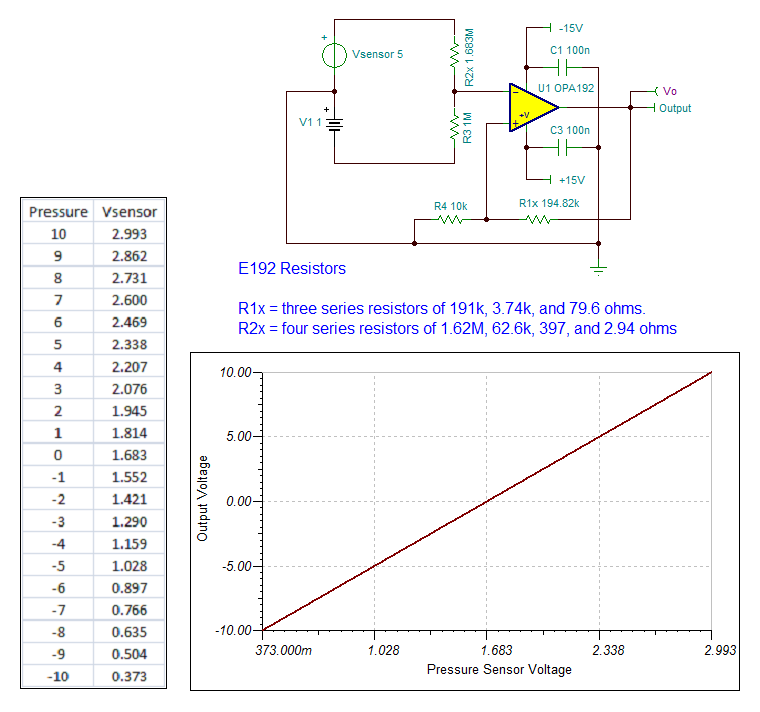Select table cell with value 1.814
Screen dimensions: 760x712
(129, 433)
